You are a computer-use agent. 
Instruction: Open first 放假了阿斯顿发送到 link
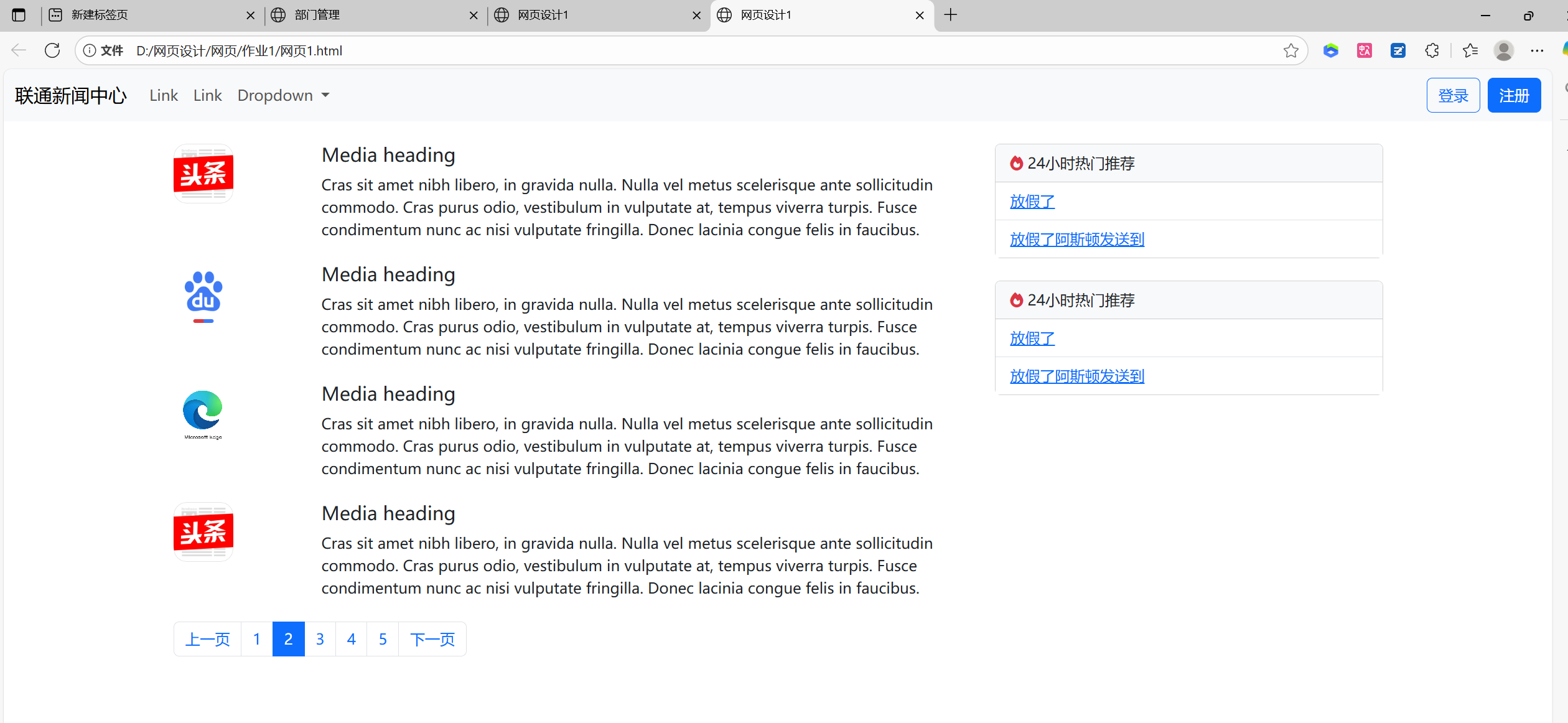(x=1076, y=239)
